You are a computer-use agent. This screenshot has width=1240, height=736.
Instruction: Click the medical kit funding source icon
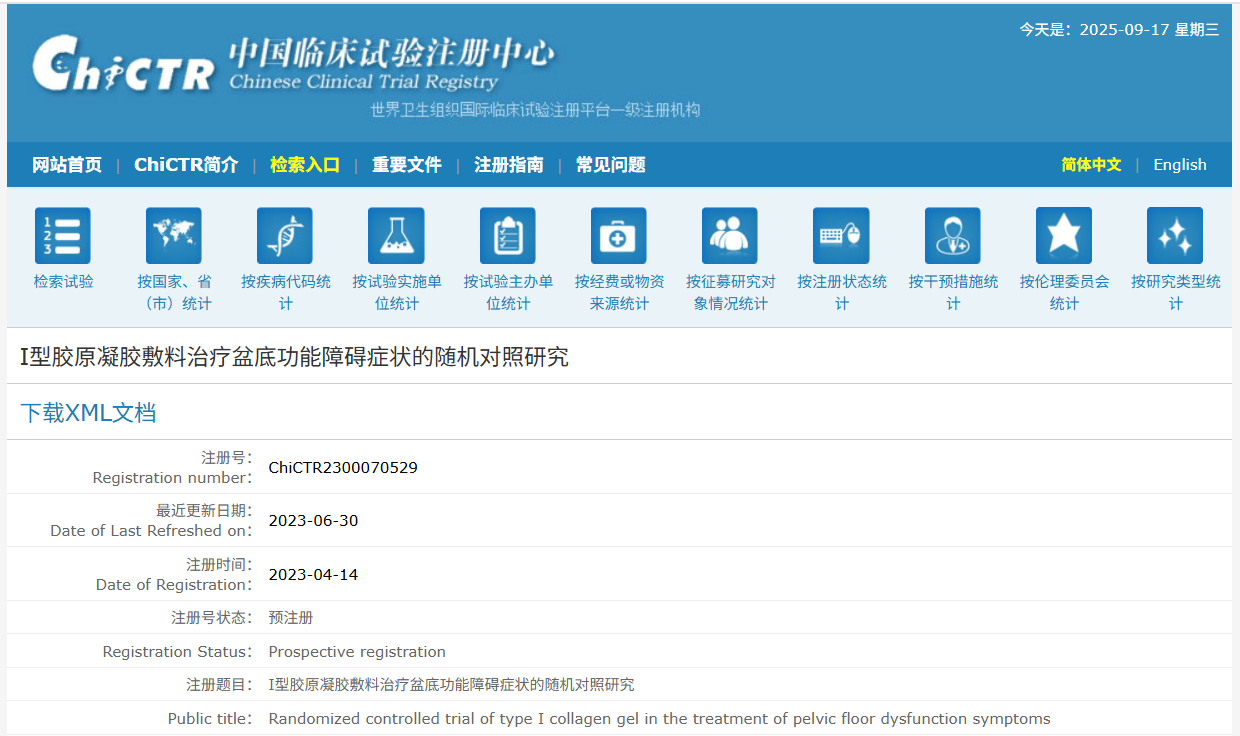click(619, 236)
